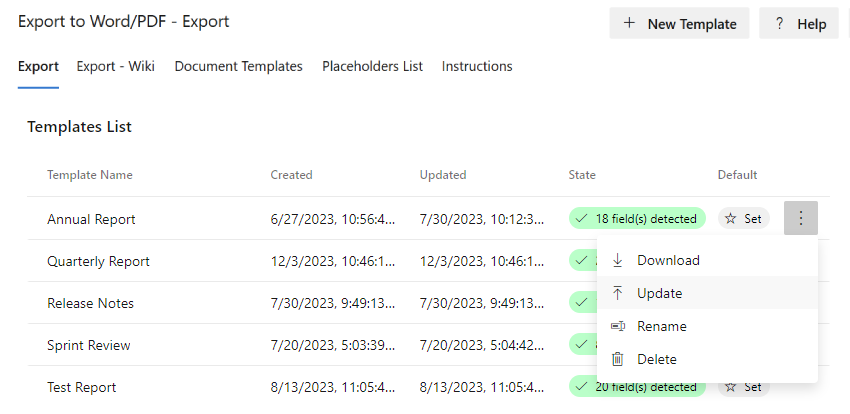
Task: Click the question mark Help icon
Action: [778, 24]
